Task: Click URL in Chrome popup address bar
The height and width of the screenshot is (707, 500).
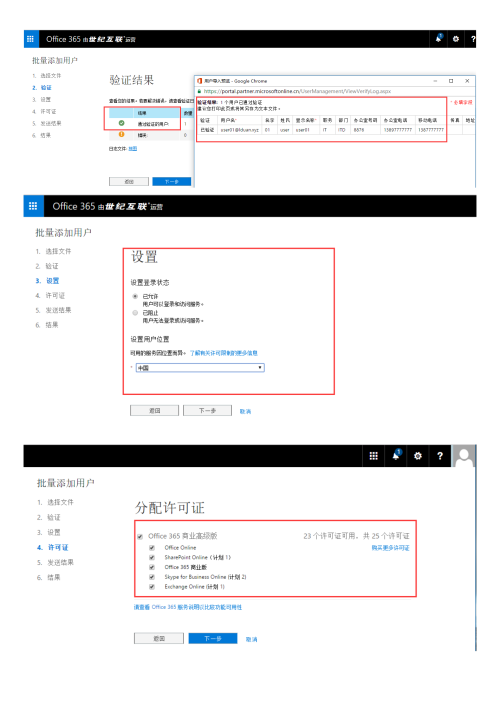Action: 298,91
